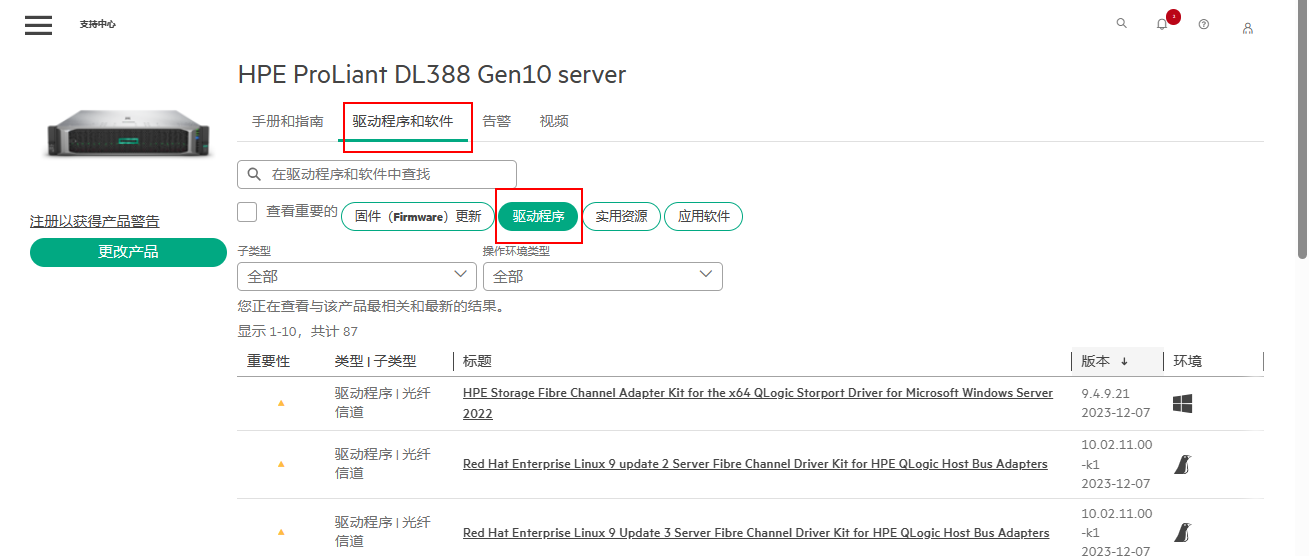This screenshot has width=1309, height=556.
Task: Switch to the 告警 tab
Action: coord(497,121)
